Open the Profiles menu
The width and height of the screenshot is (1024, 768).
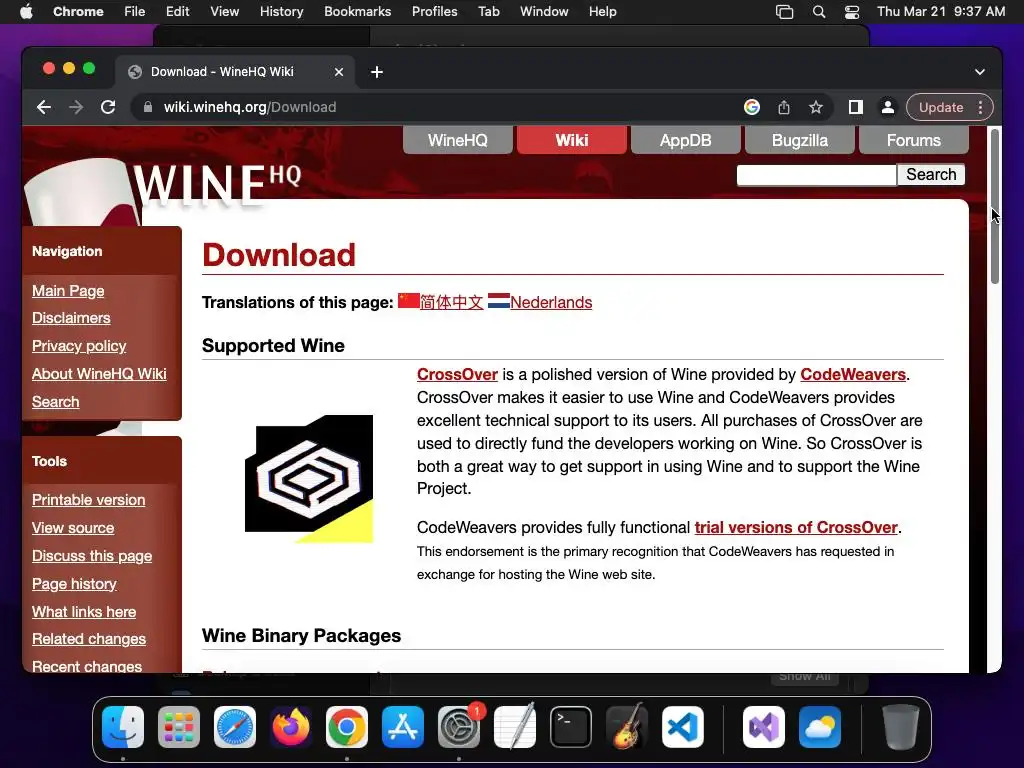434,12
